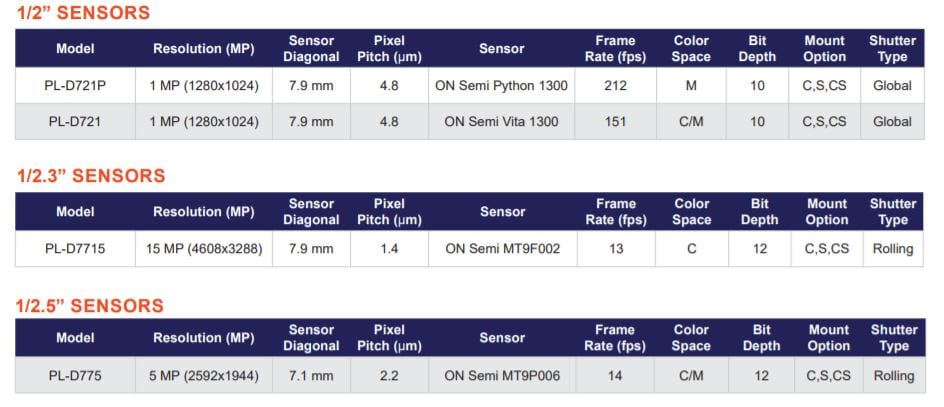
Task: Click the ON Semi Python 1300 sensor cell
Action: coord(501,86)
